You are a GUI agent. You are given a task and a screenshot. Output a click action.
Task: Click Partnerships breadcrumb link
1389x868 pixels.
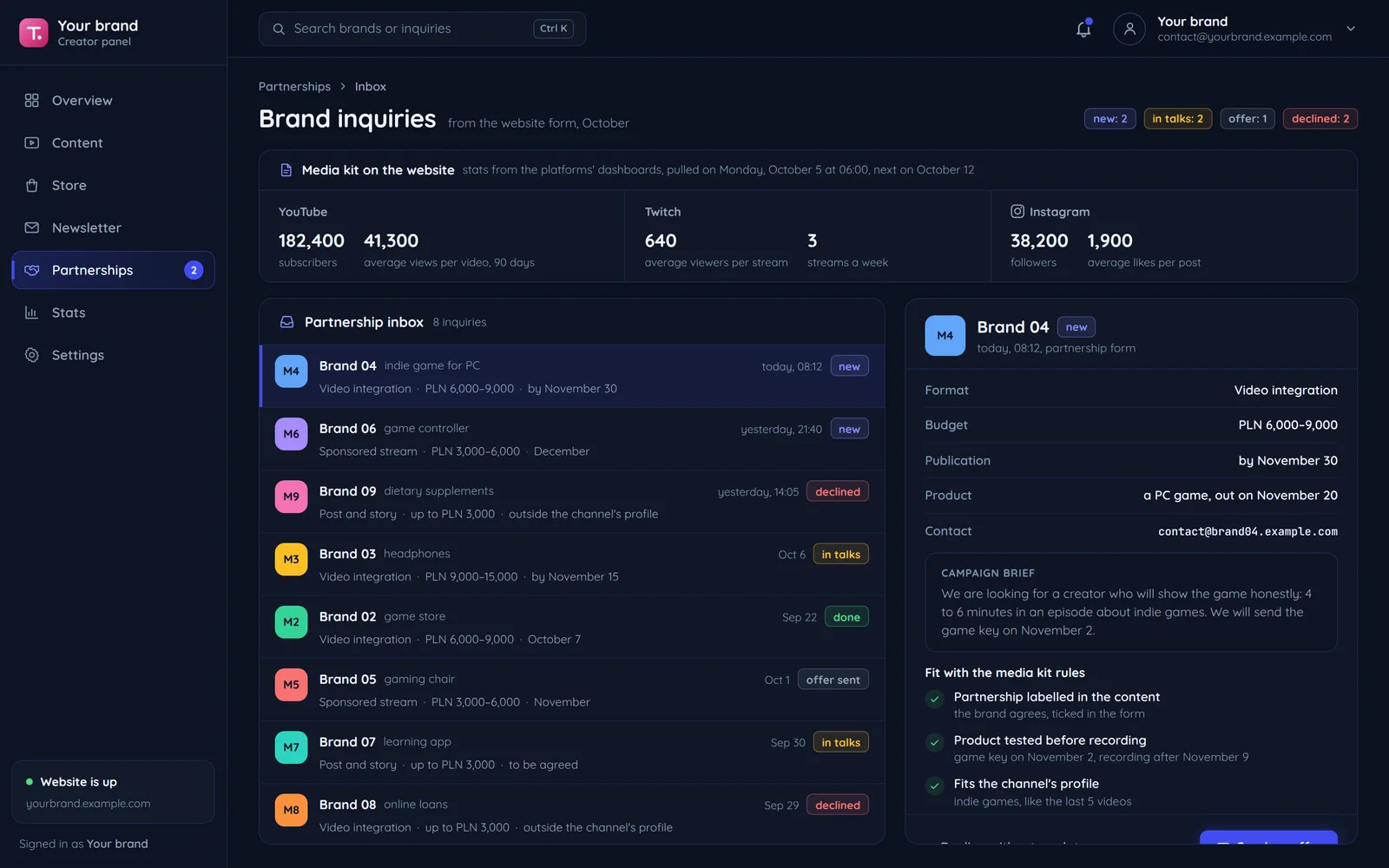[294, 87]
